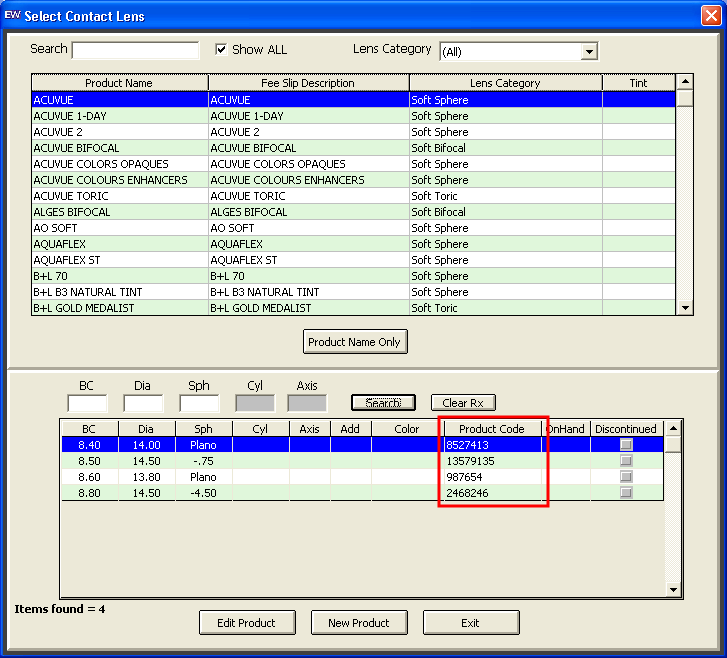Click the disabled Axis filter field

pyautogui.click(x=307, y=403)
